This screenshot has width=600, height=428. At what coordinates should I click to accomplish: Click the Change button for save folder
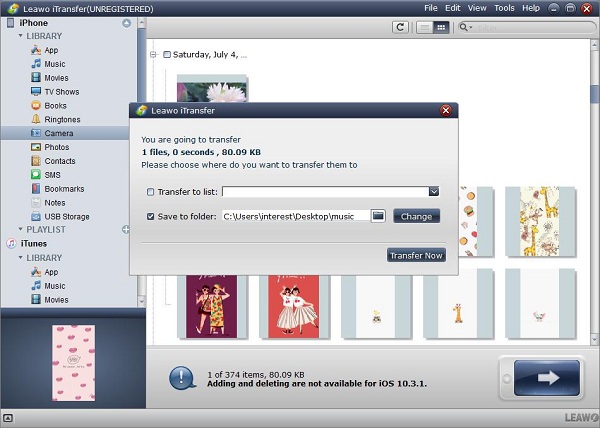point(416,216)
